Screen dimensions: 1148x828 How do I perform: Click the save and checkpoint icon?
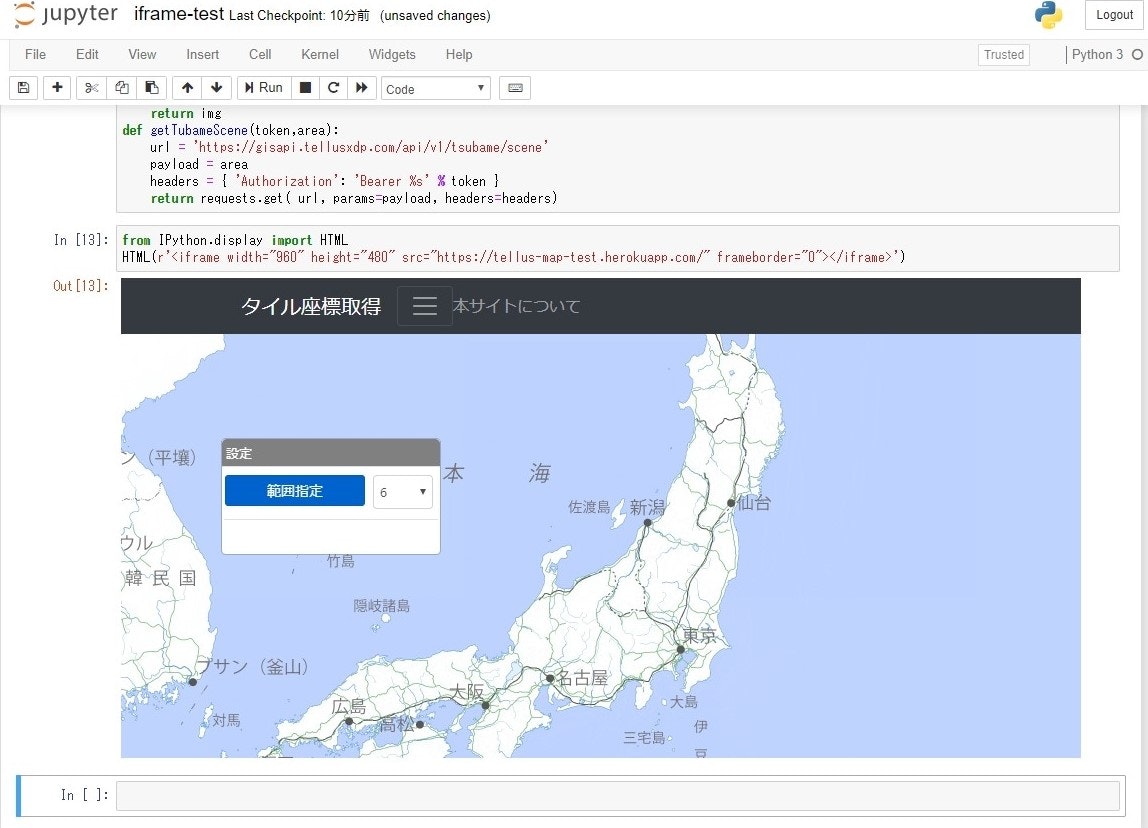coord(23,88)
